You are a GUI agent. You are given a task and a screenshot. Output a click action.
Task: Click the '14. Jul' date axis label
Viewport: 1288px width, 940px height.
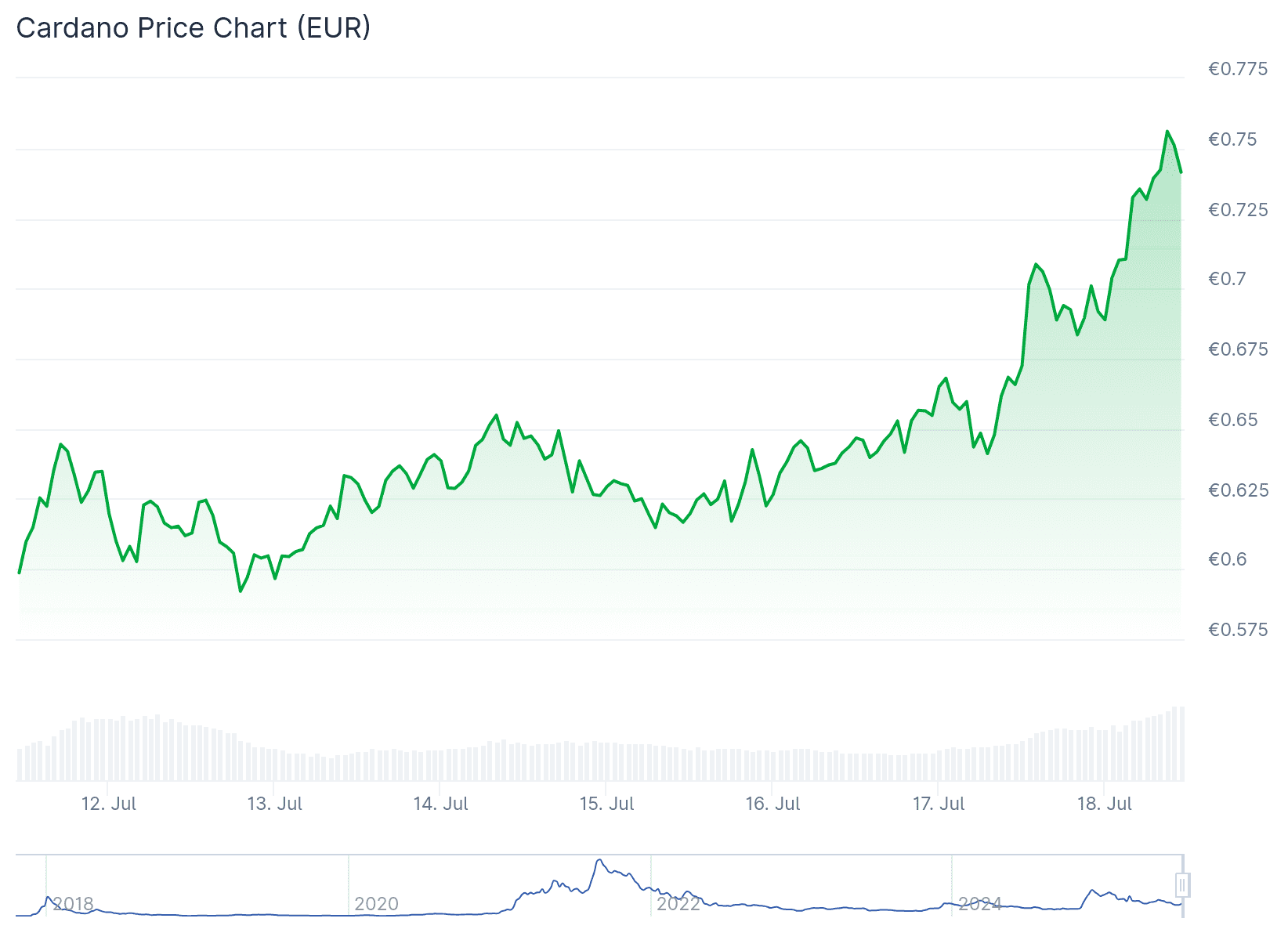pyautogui.click(x=441, y=804)
